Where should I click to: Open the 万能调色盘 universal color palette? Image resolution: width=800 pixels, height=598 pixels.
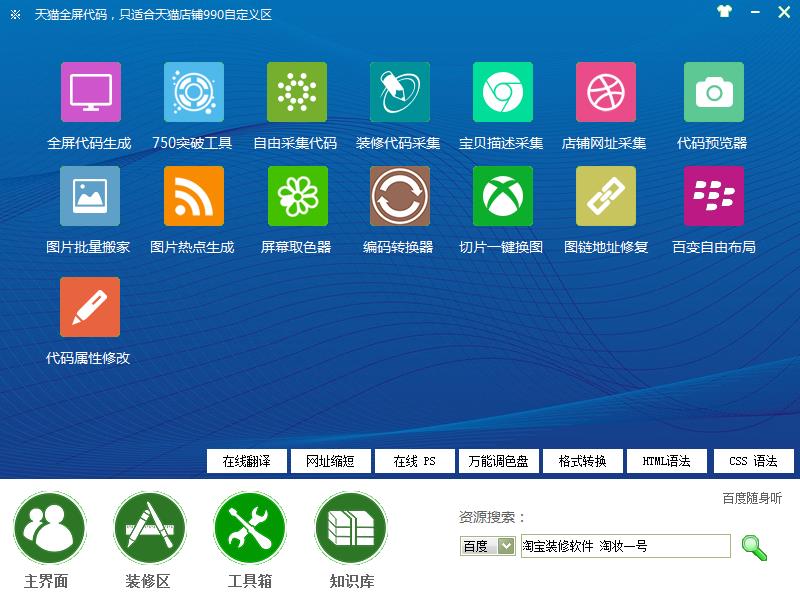click(497, 461)
